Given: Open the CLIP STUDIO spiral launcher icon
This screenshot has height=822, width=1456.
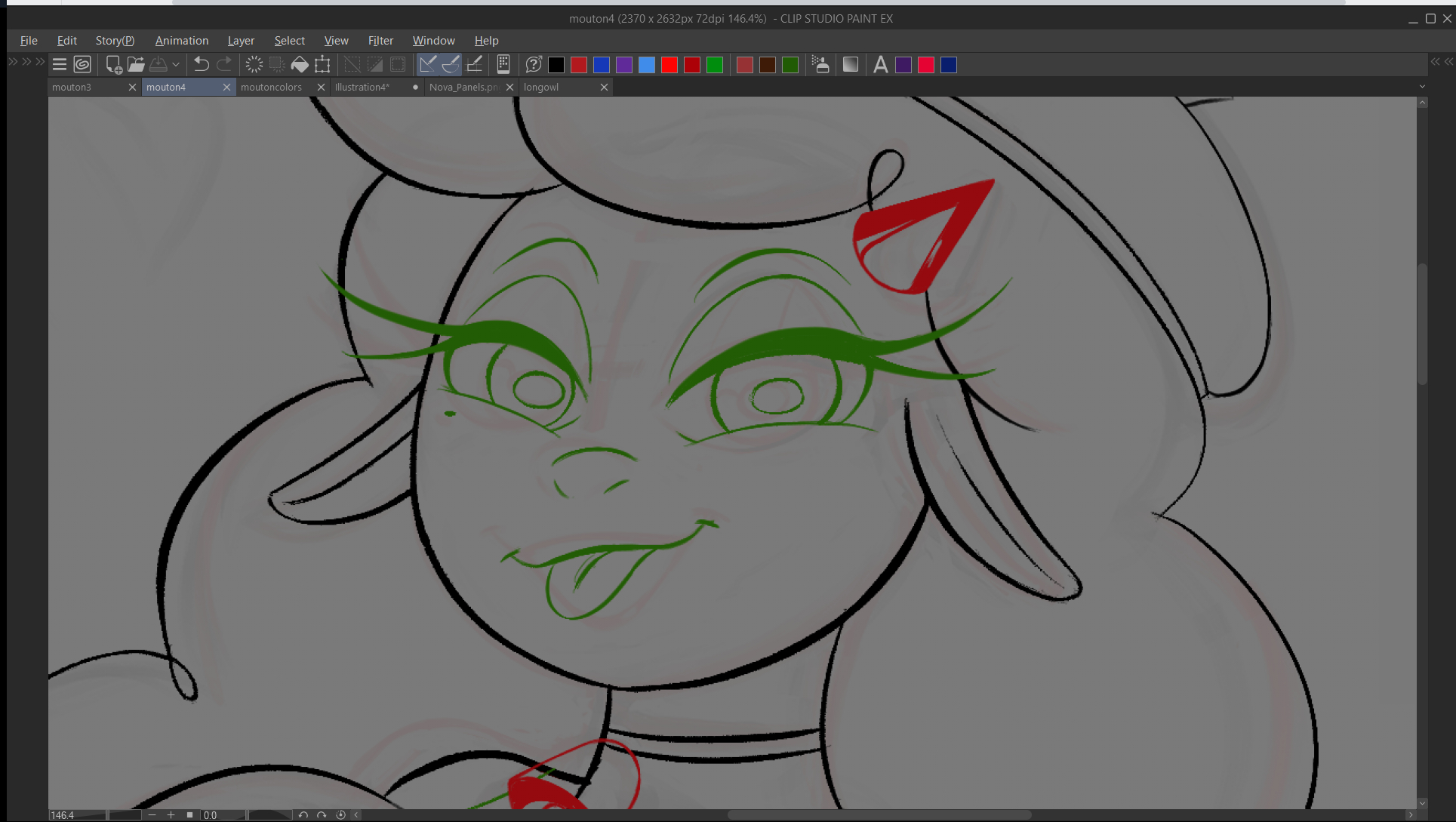Looking at the screenshot, I should 82,65.
